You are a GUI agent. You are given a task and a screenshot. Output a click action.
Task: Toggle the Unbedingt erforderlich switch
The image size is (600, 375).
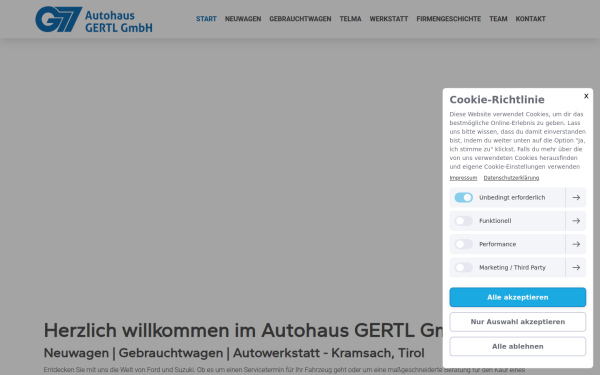click(x=463, y=197)
